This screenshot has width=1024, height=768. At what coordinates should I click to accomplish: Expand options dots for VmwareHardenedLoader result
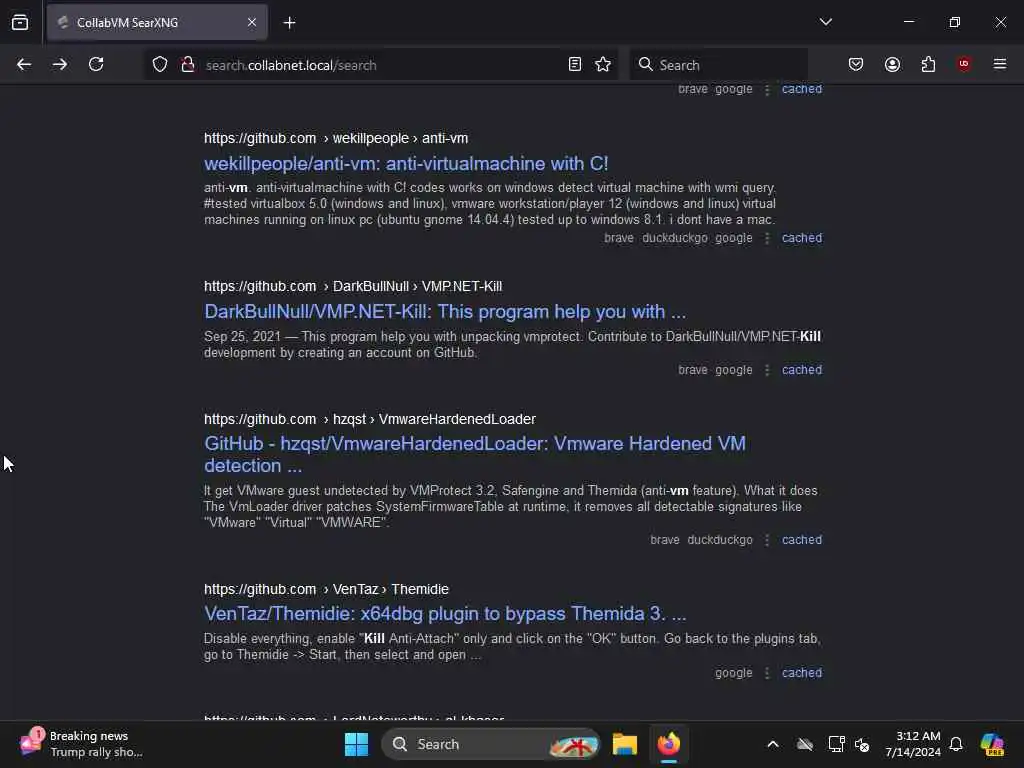pos(767,541)
